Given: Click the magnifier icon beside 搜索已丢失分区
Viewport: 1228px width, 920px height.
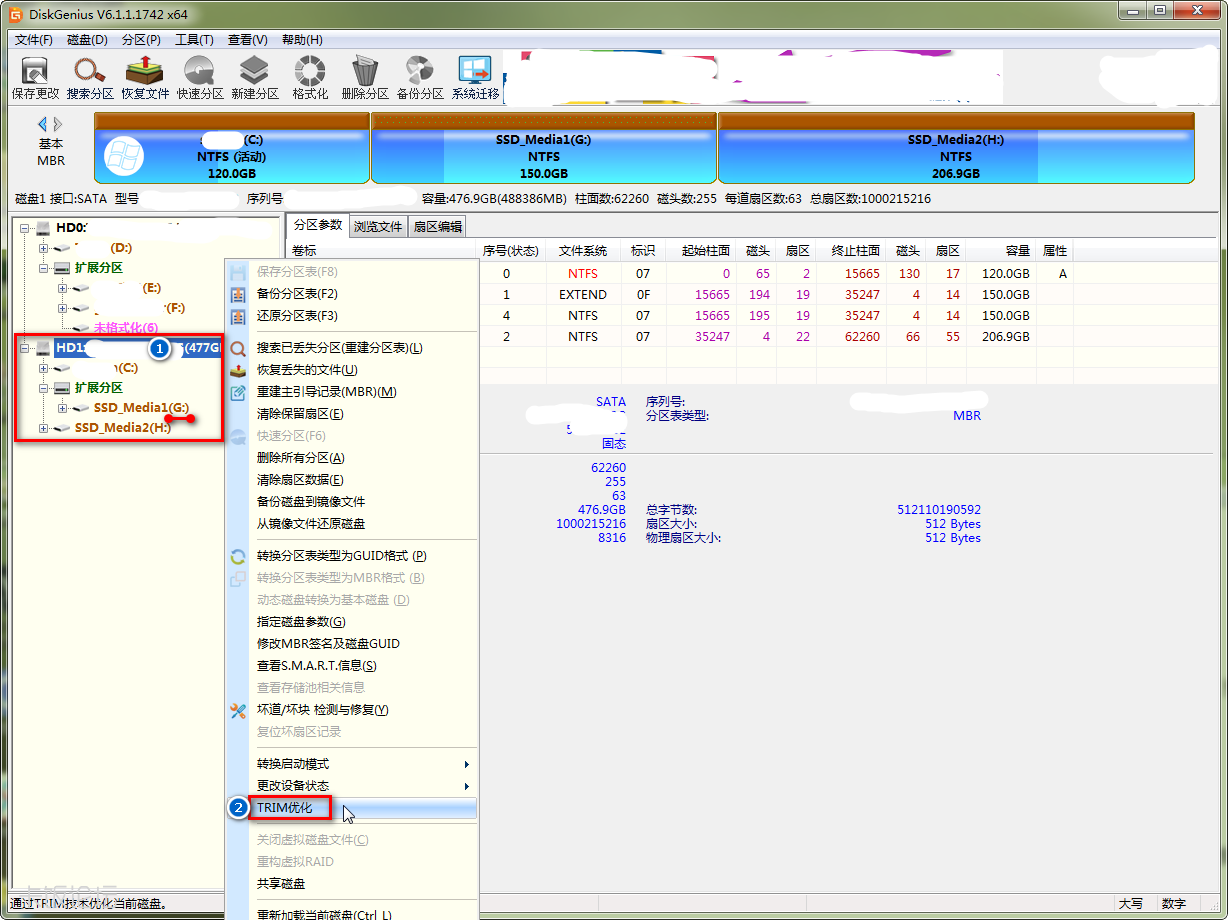Looking at the screenshot, I should [238, 348].
